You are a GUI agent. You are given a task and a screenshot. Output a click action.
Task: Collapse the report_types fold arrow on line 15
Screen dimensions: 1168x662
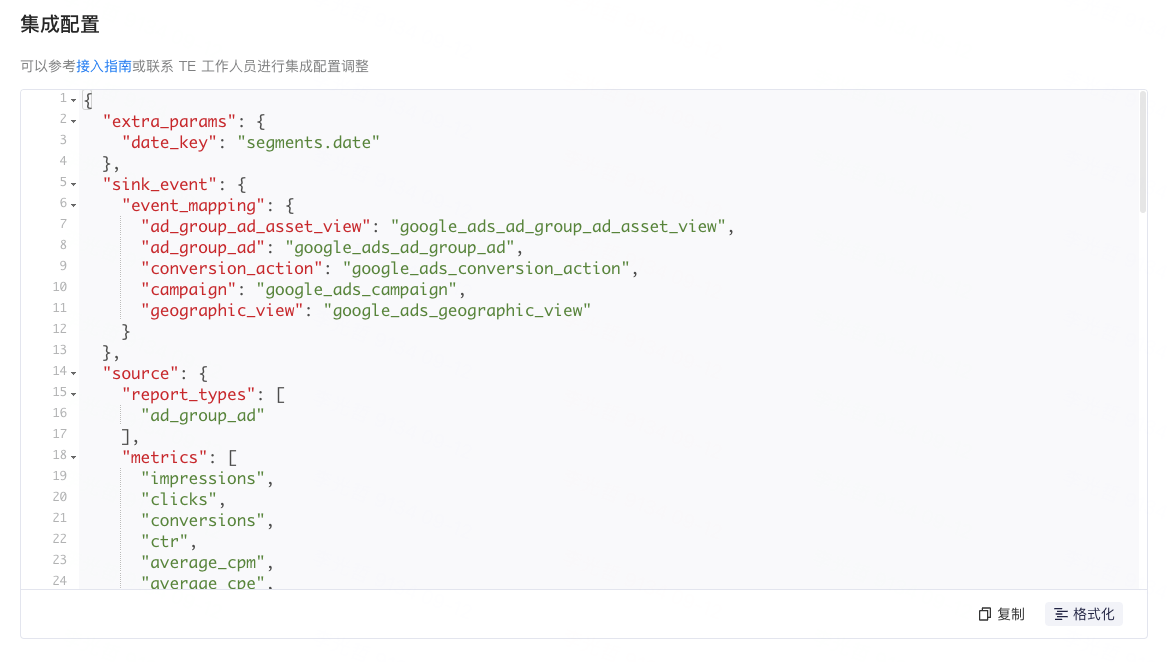(x=74, y=394)
